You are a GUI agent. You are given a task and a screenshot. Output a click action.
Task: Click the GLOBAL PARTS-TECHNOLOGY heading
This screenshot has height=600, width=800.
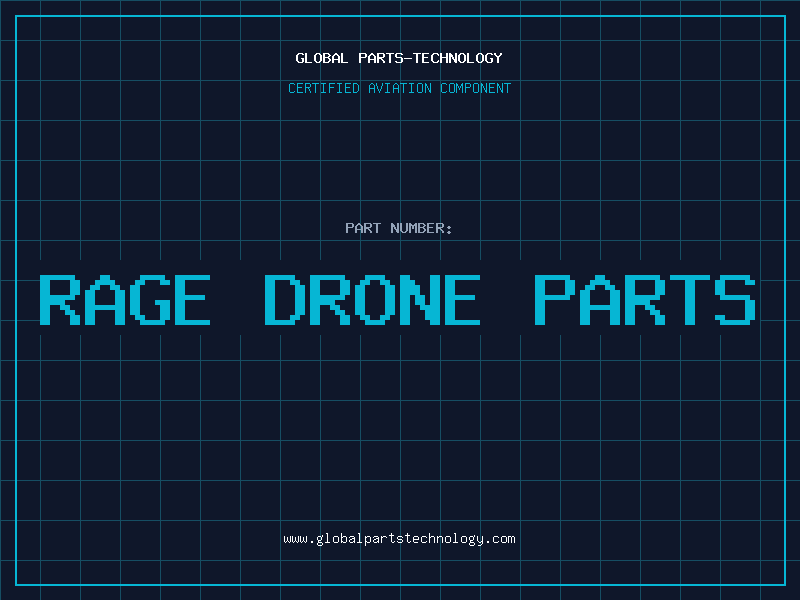[x=399, y=58]
